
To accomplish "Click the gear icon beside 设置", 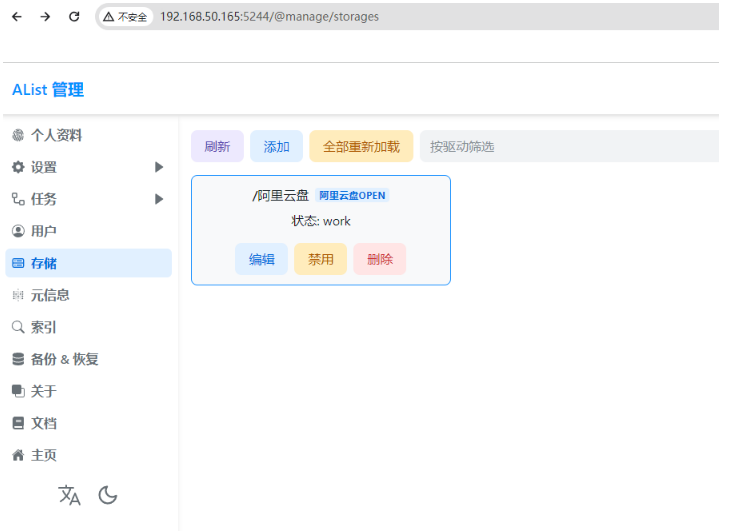I will pos(18,167).
